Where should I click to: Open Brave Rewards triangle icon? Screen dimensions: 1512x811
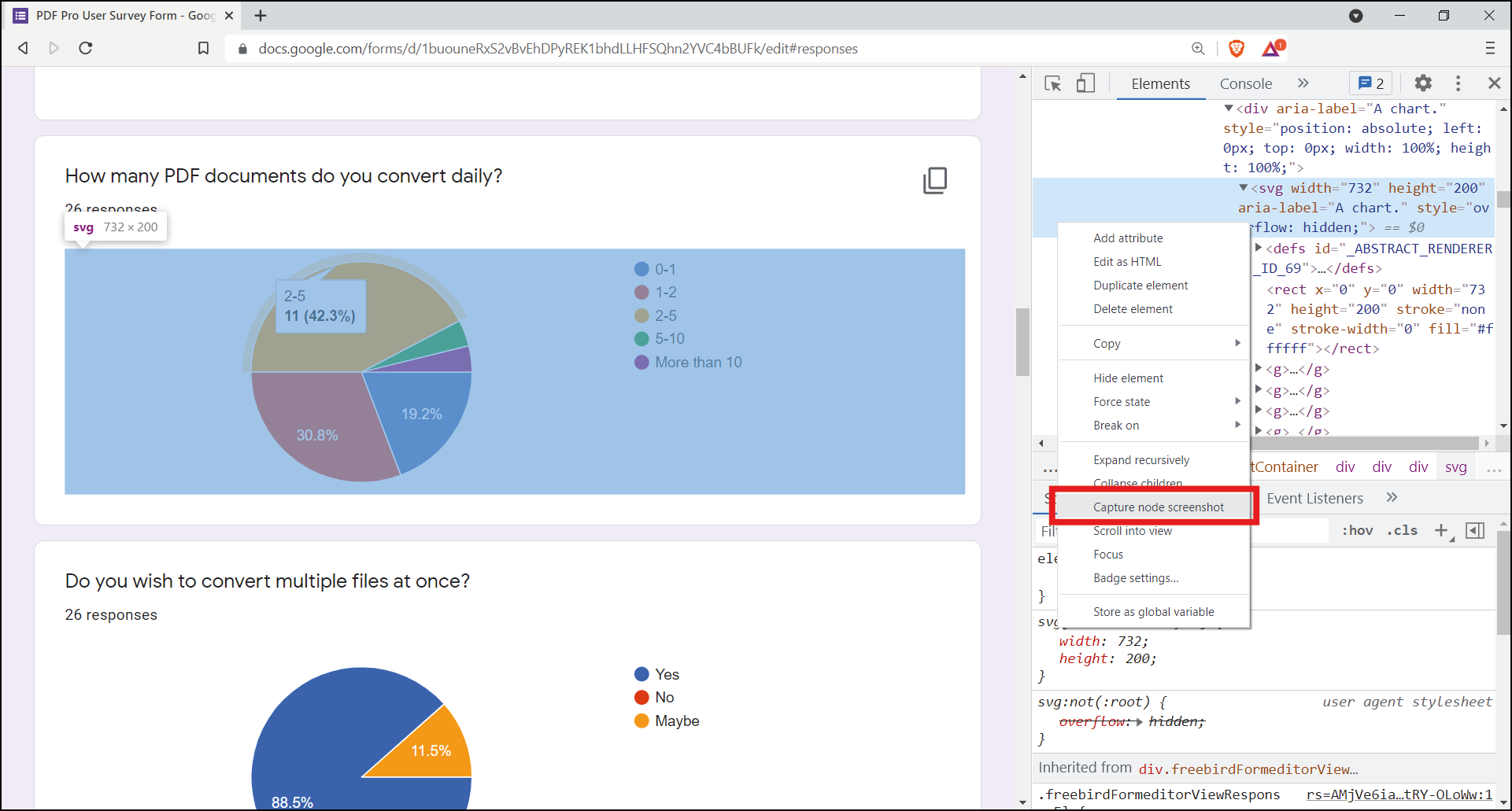point(1272,49)
